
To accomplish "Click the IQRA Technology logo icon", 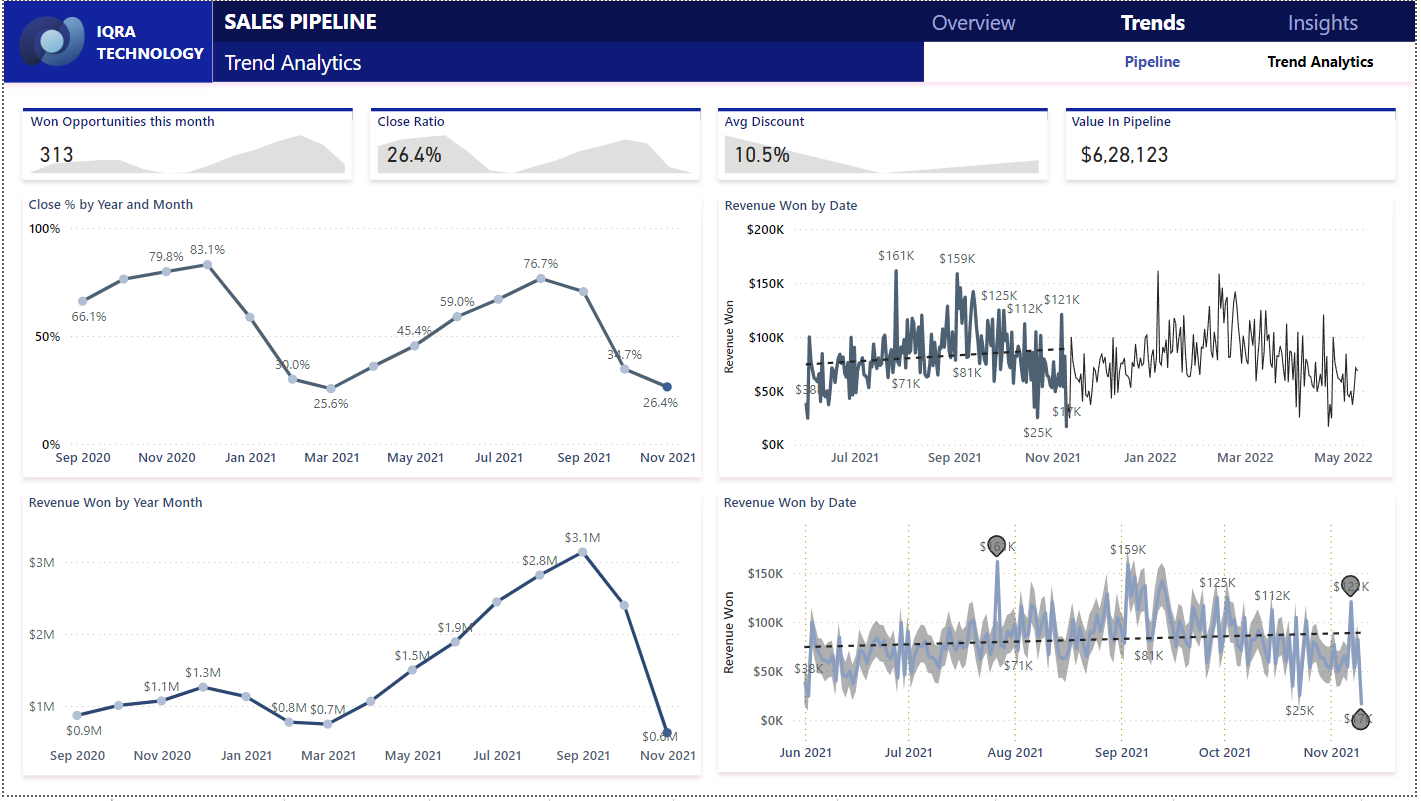I will click(x=52, y=41).
